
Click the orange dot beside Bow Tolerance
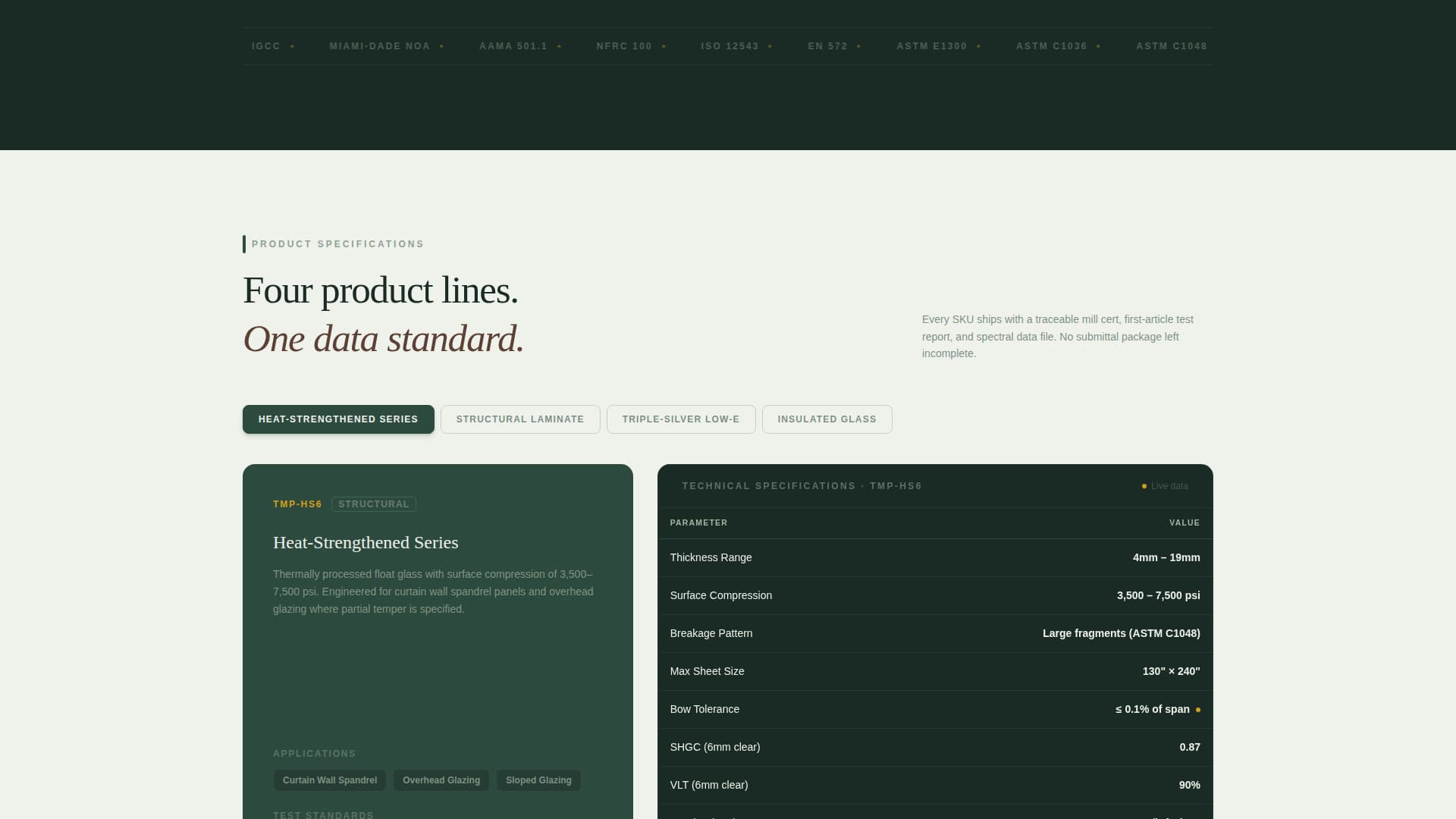click(x=1197, y=709)
